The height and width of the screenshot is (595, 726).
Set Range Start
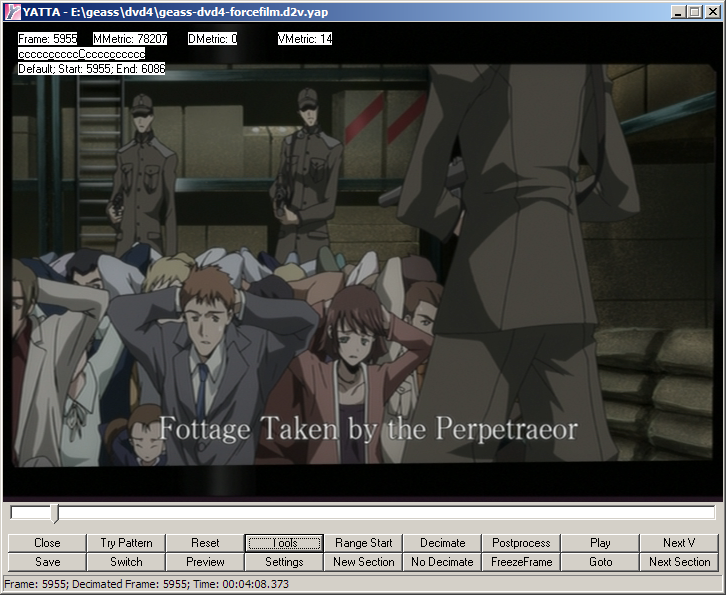[x=363, y=543]
